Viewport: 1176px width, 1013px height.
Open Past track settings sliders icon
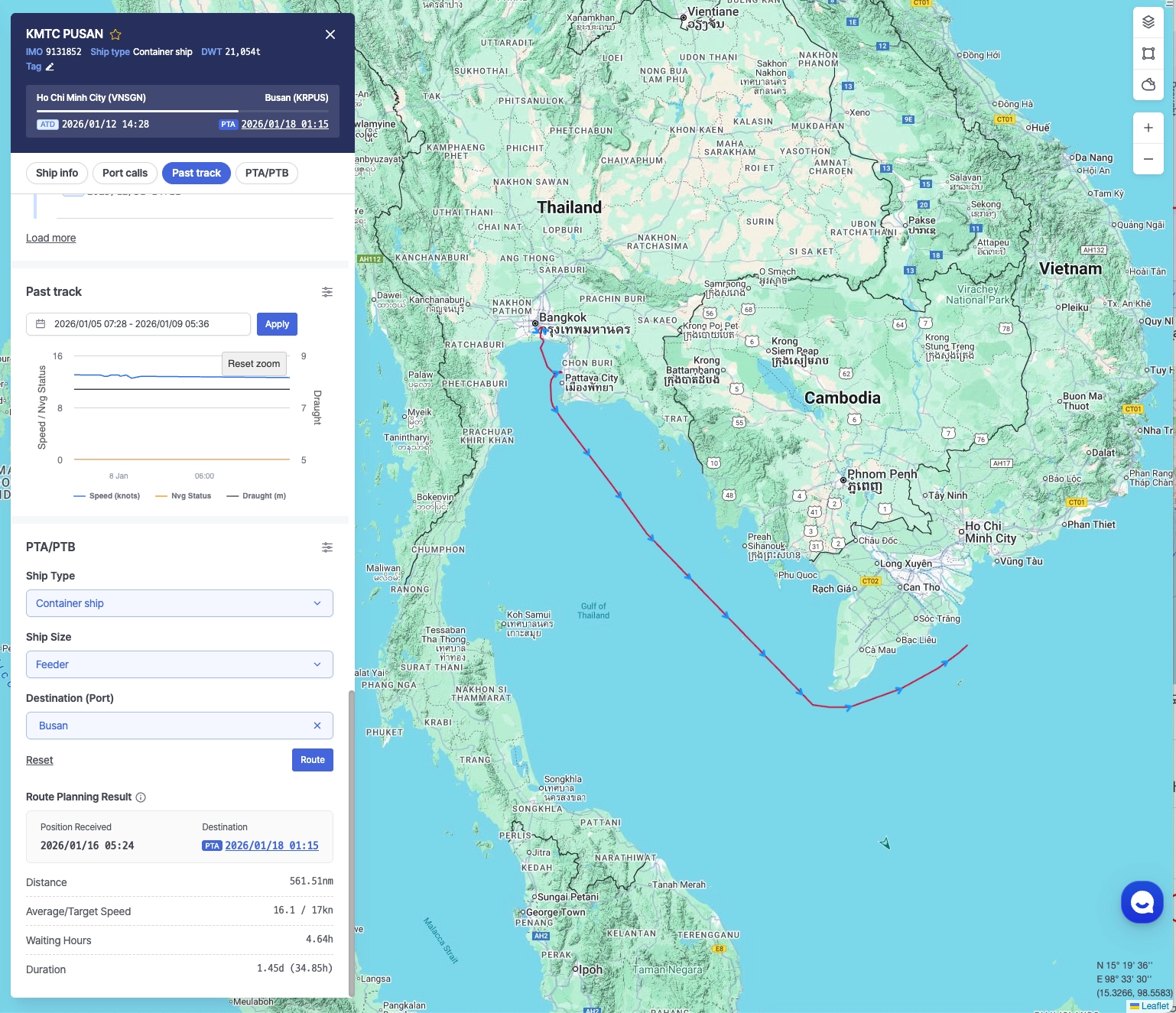(327, 292)
